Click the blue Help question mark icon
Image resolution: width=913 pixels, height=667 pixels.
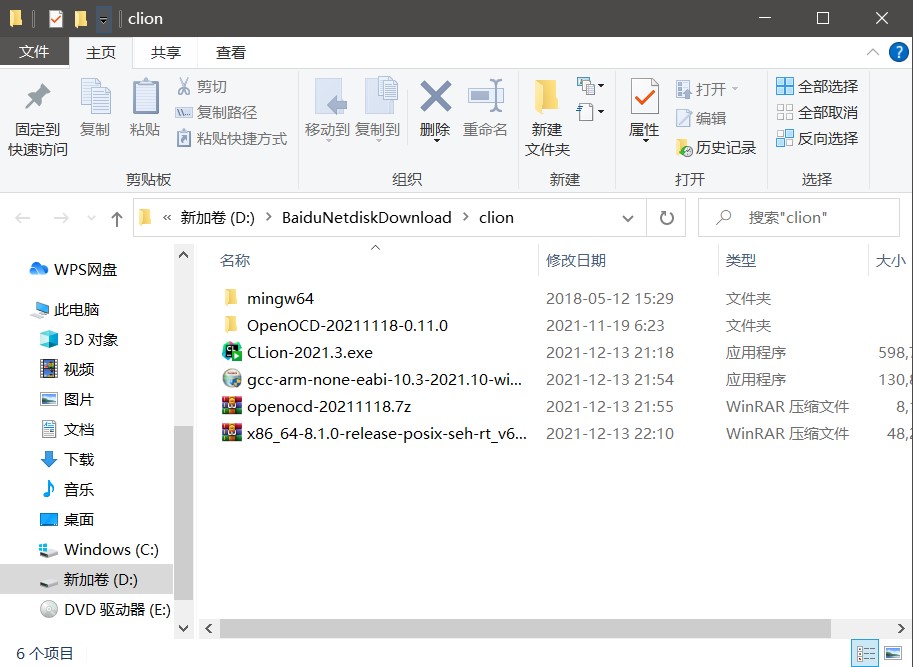click(898, 52)
